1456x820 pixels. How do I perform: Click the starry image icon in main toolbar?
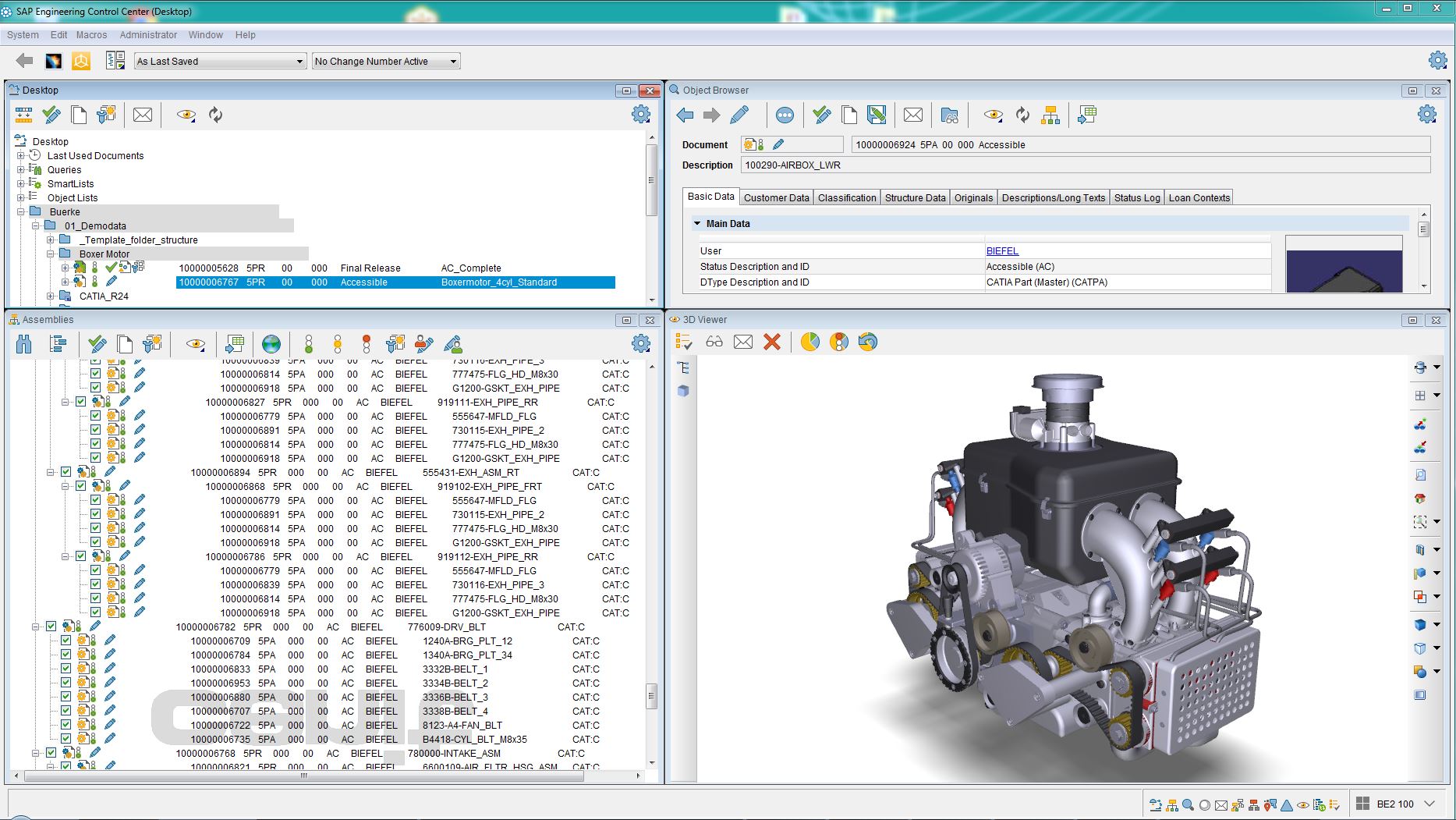pyautogui.click(x=53, y=61)
